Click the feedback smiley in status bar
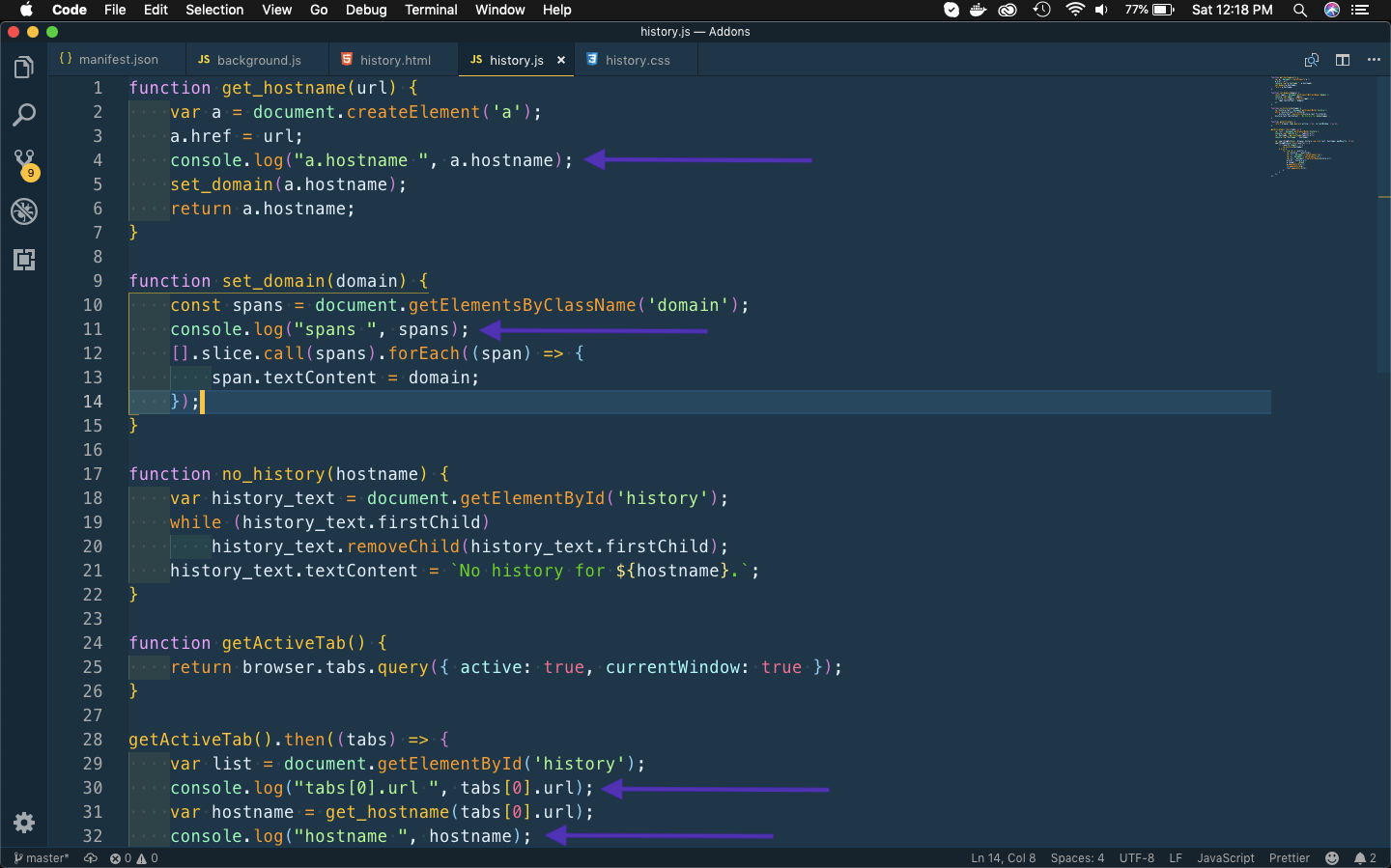Viewport: 1391px width, 868px height. coord(1332,858)
